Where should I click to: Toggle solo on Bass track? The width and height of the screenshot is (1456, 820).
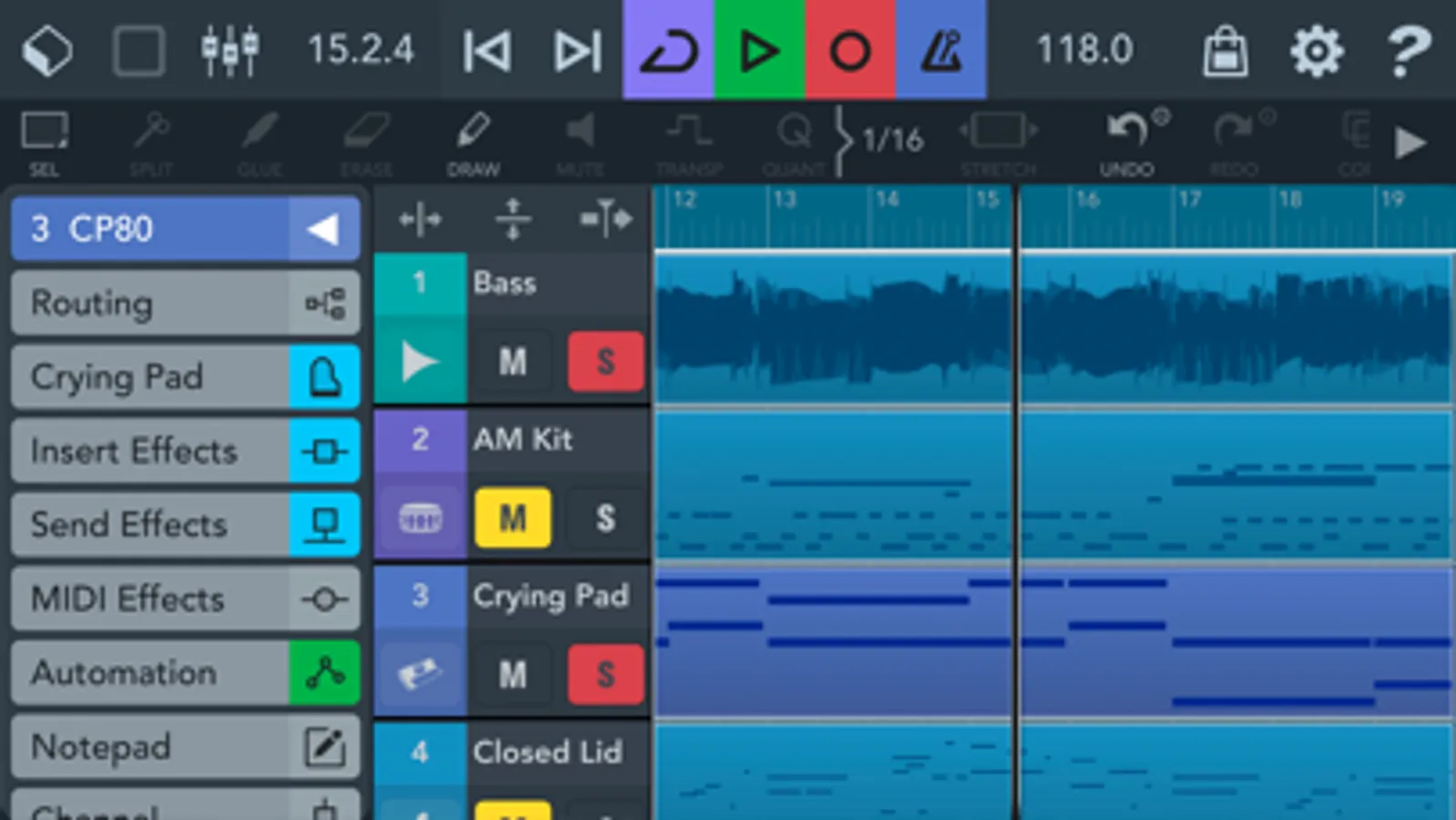pos(606,362)
